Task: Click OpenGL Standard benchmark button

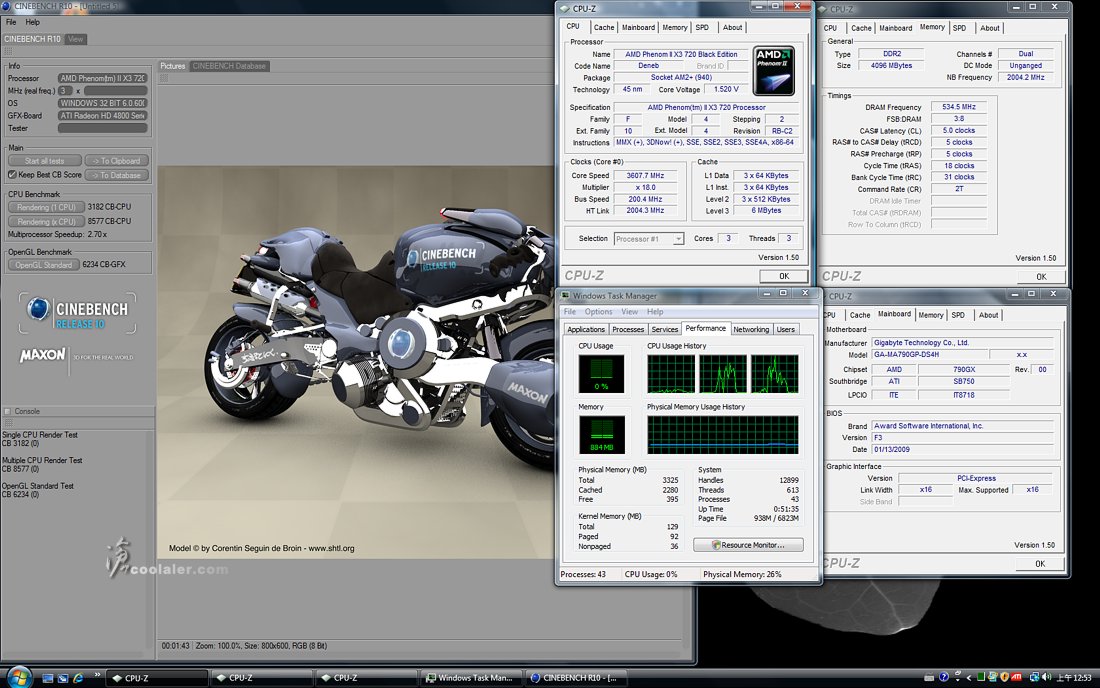Action: (43, 264)
